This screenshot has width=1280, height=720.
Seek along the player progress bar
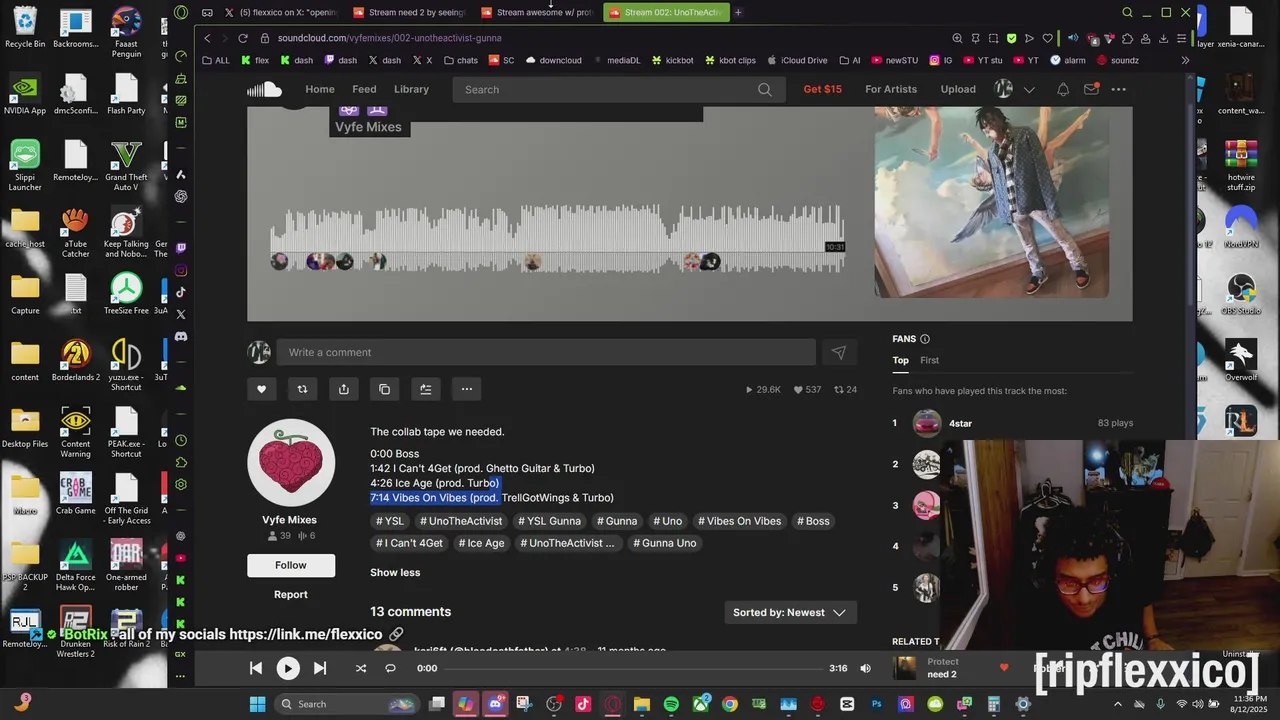click(632, 668)
